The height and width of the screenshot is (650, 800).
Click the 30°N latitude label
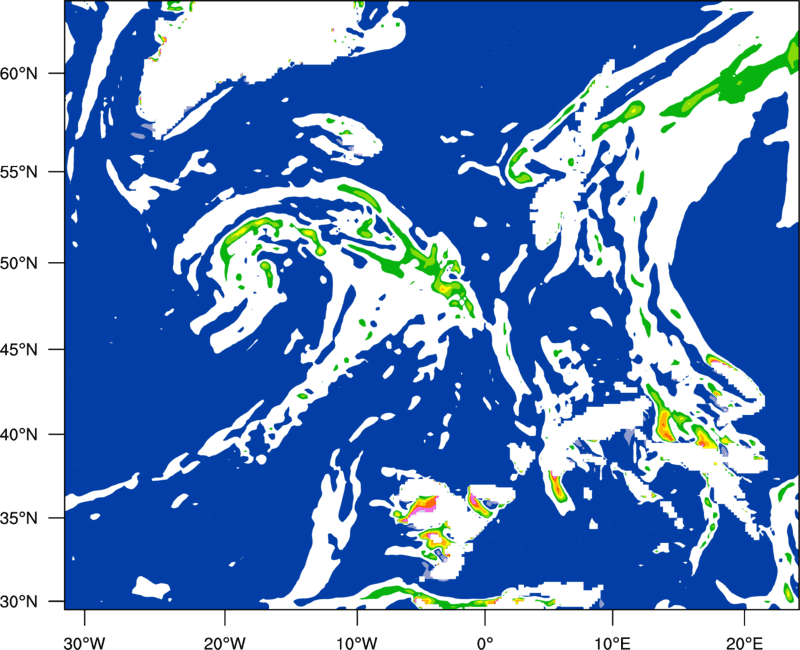[x=19, y=602]
